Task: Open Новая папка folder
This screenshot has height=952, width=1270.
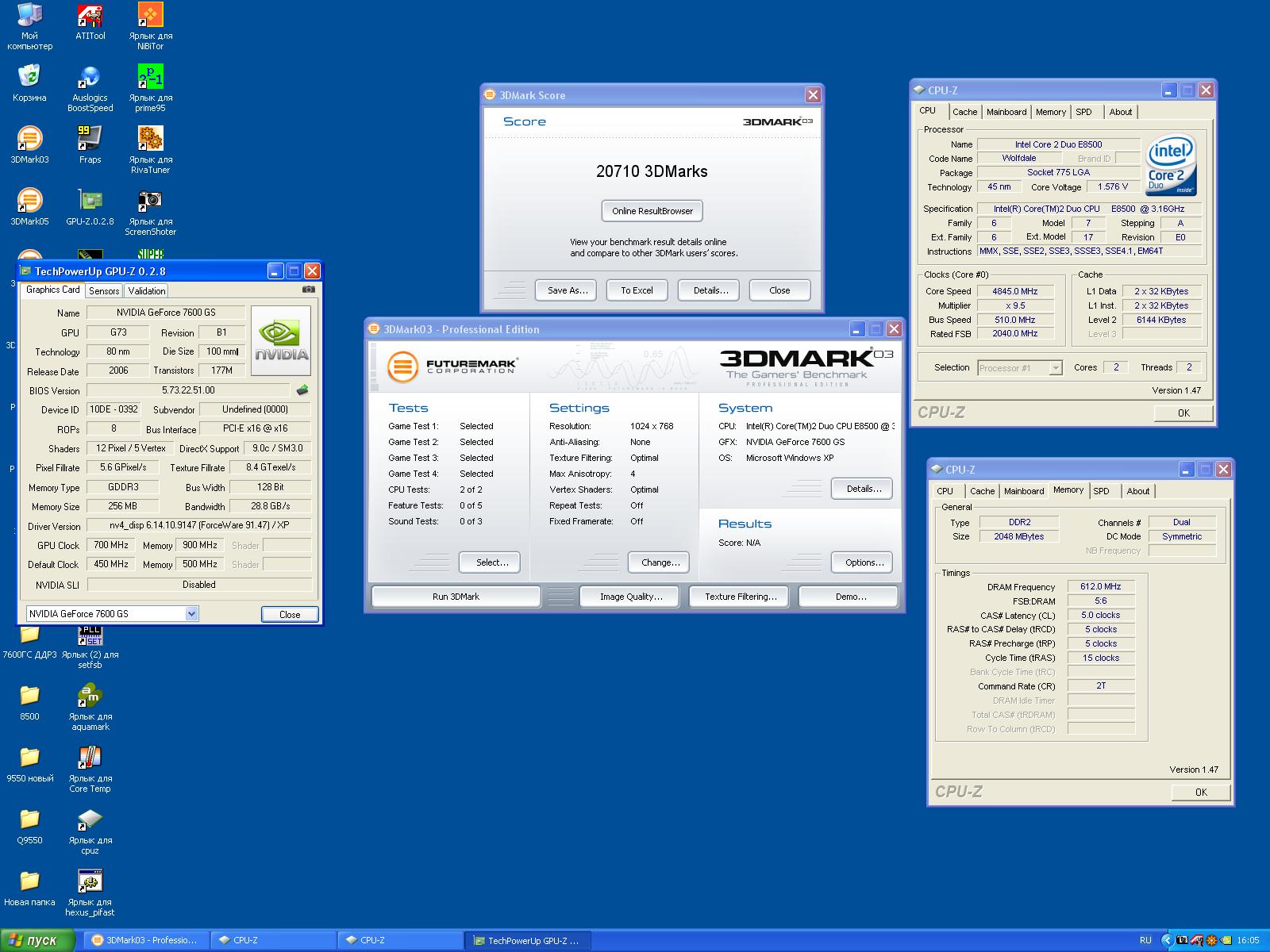Action: click(29, 888)
